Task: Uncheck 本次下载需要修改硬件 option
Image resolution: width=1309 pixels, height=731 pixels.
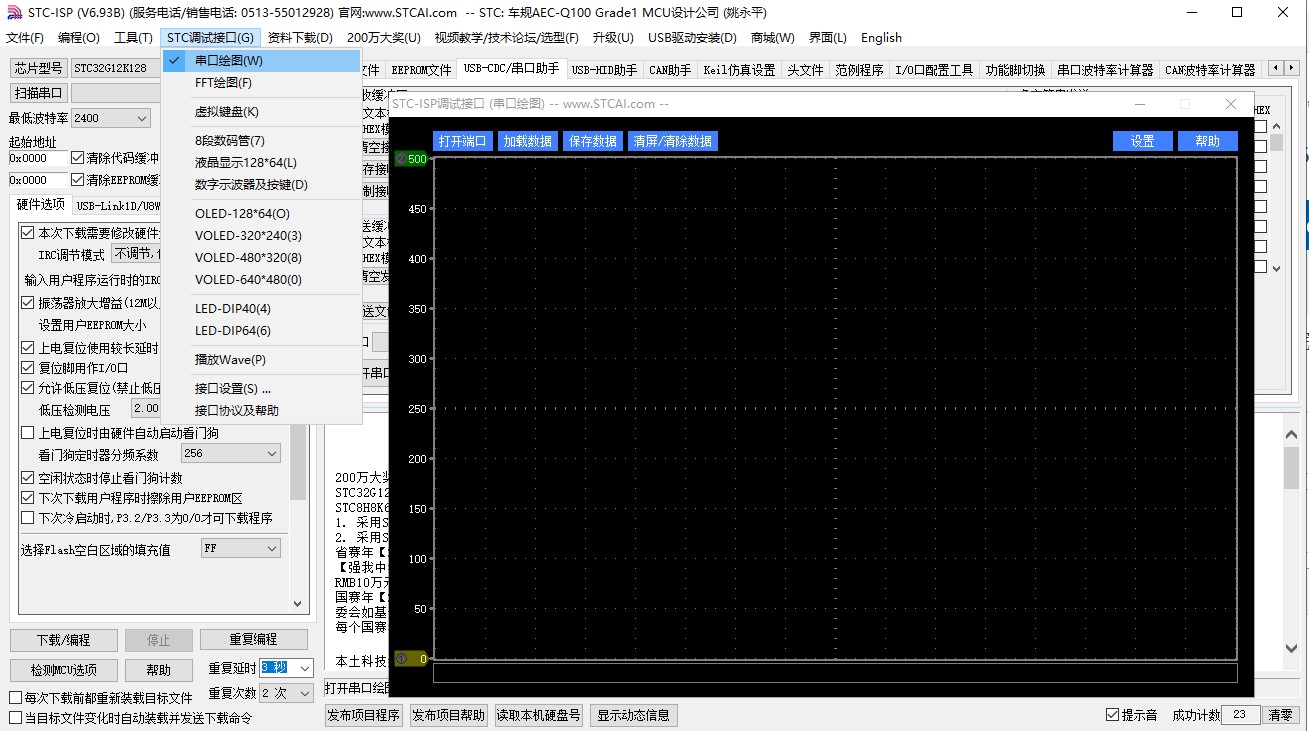Action: tap(28, 232)
